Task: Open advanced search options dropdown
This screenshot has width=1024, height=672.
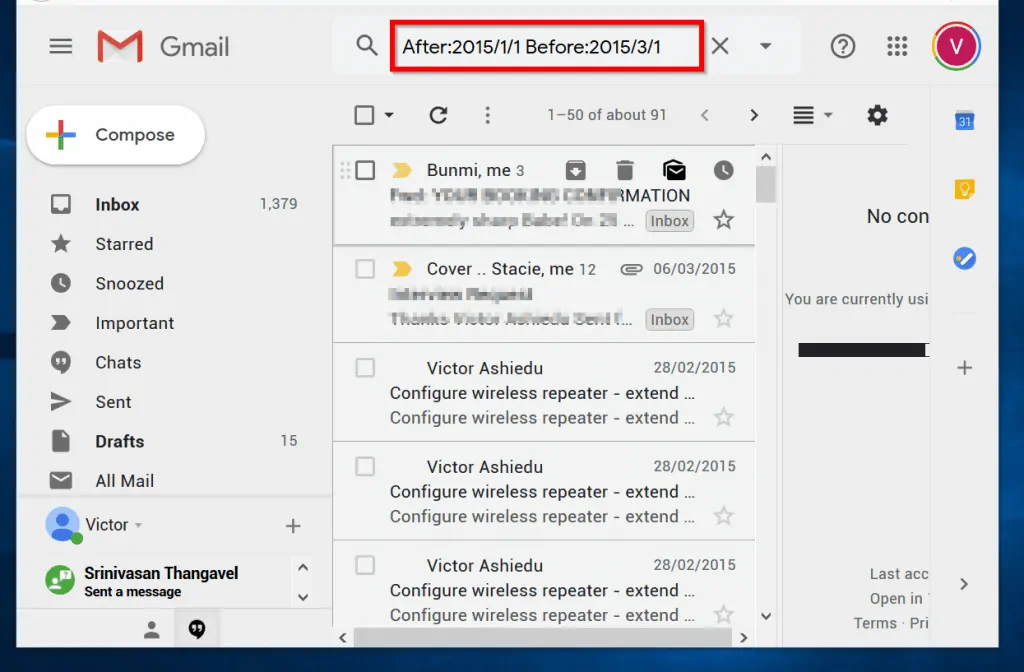Action: [x=765, y=46]
